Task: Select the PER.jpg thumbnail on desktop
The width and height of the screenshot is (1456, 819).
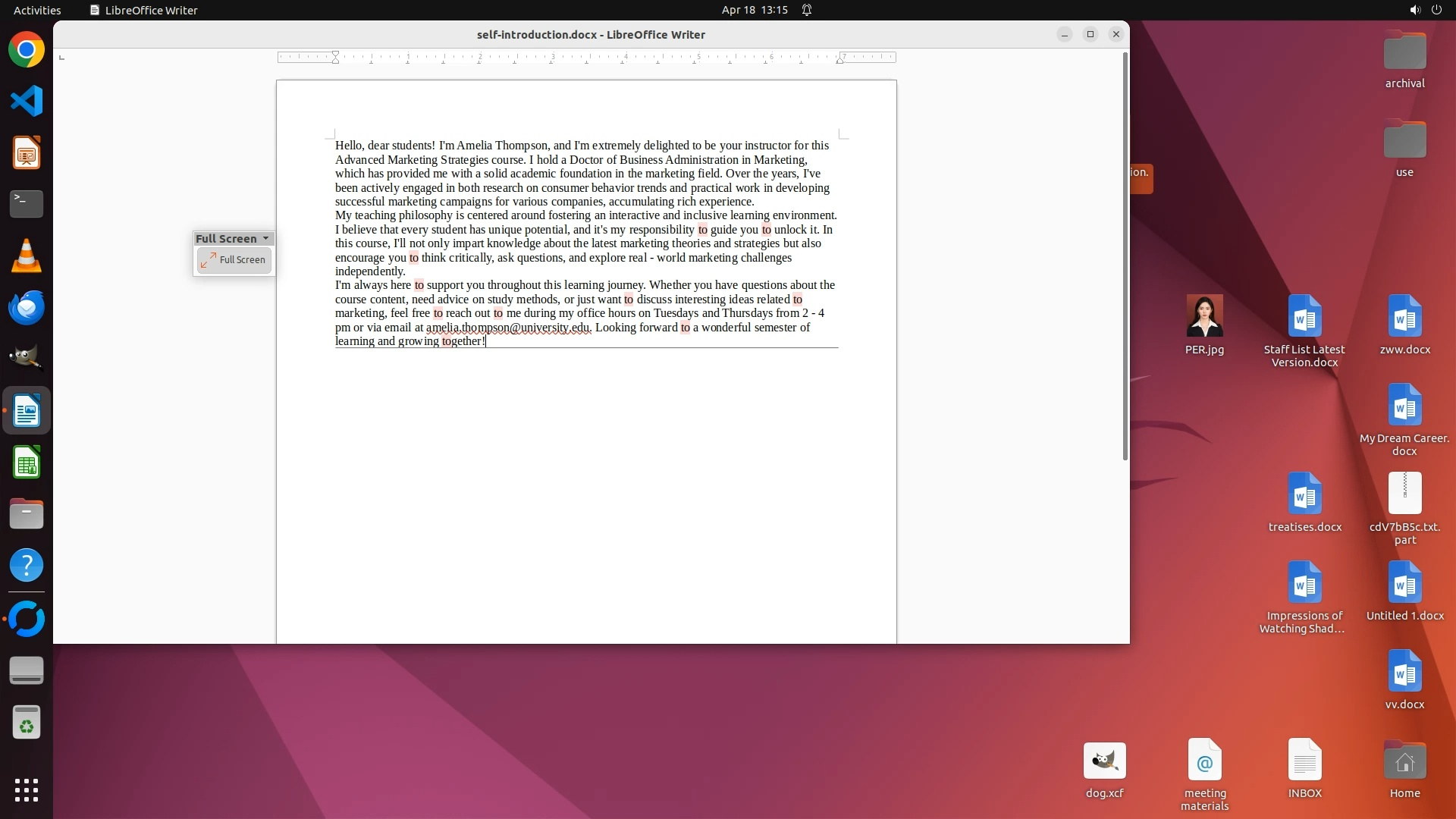Action: 1204,316
